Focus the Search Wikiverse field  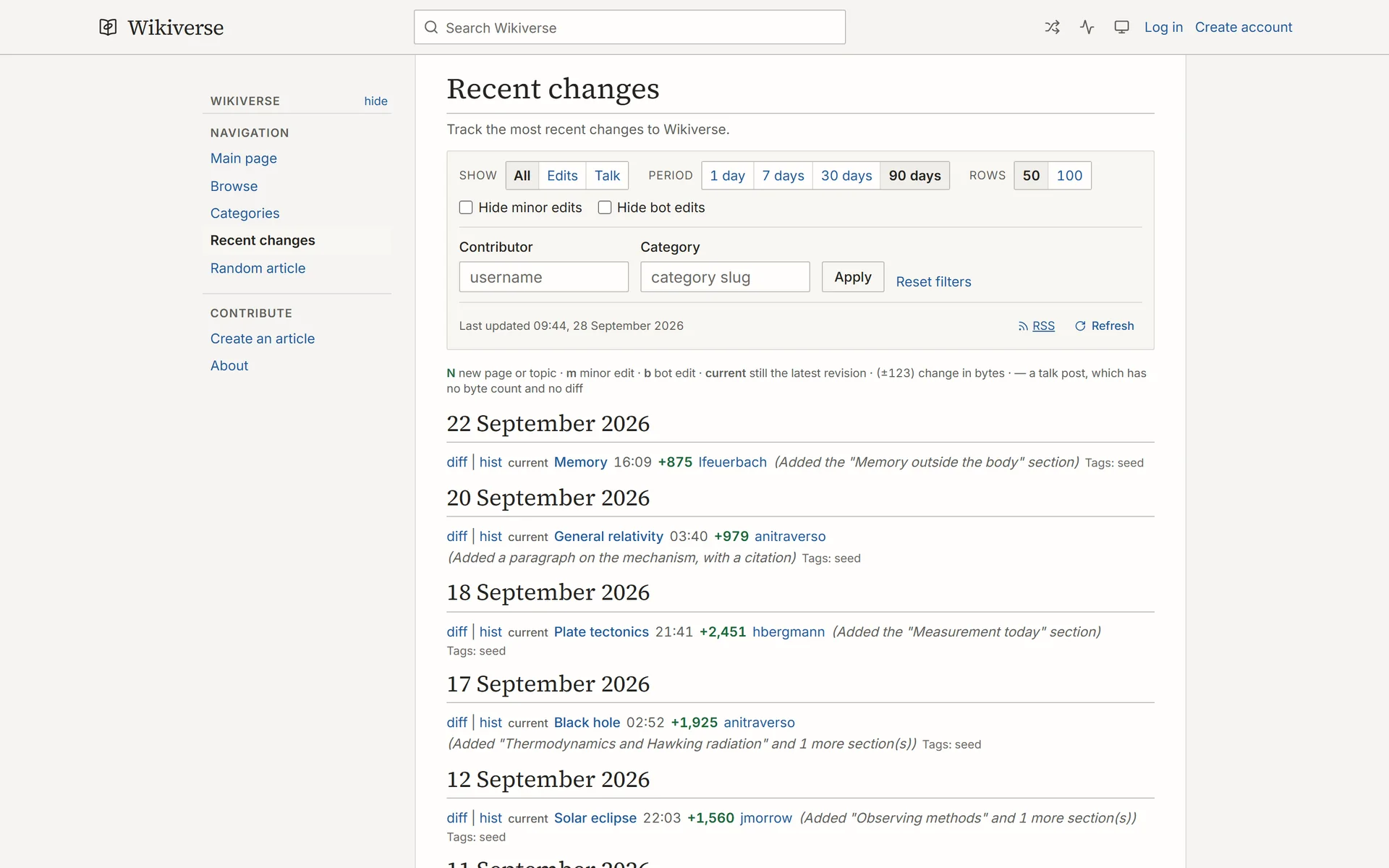[629, 27]
